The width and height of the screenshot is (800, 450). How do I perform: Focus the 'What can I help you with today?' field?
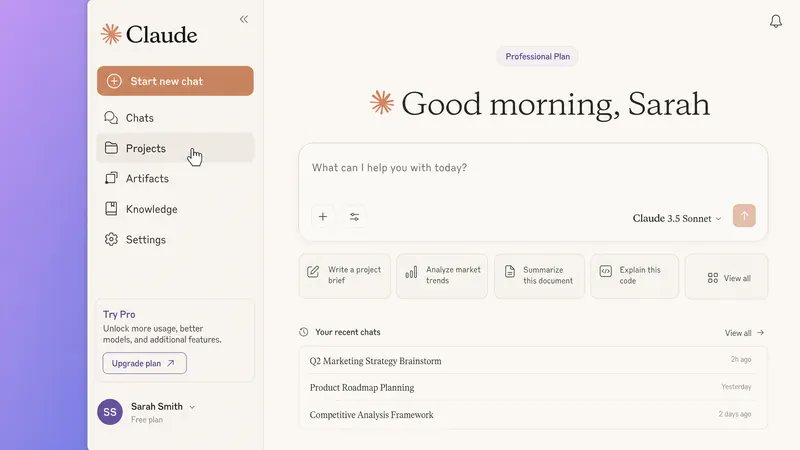click(x=533, y=168)
